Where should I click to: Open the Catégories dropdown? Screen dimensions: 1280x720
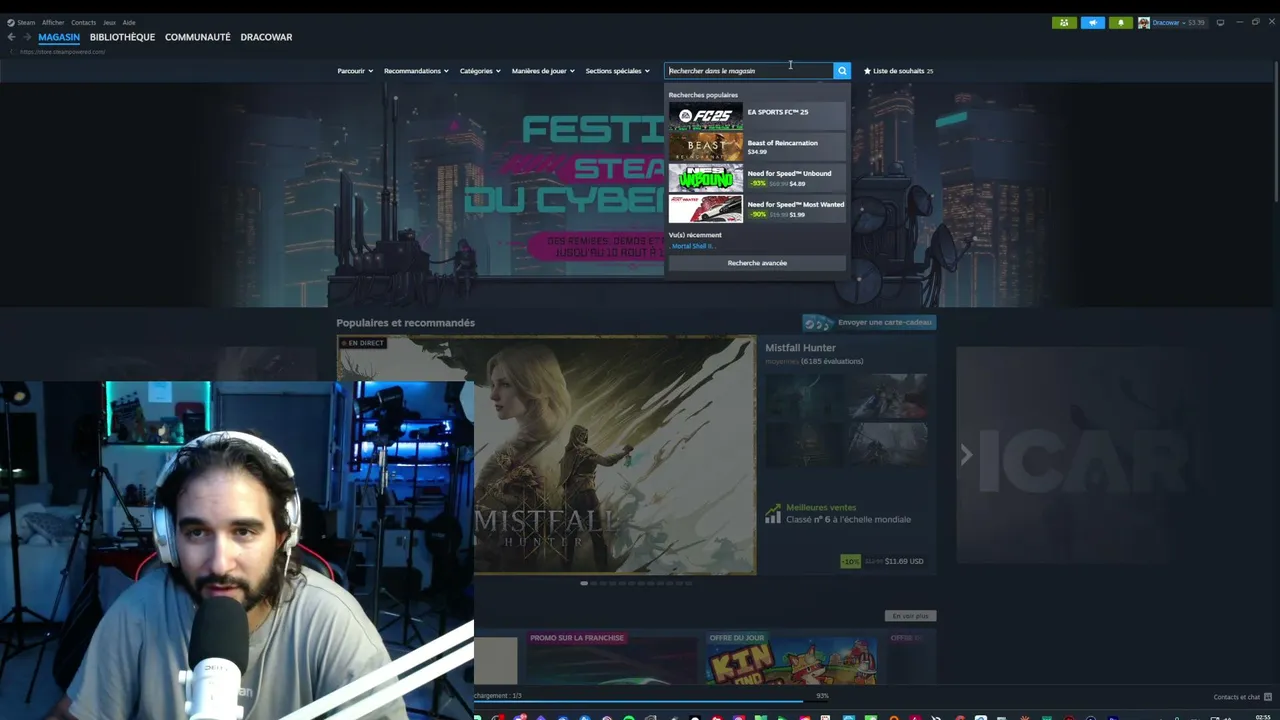tap(480, 71)
